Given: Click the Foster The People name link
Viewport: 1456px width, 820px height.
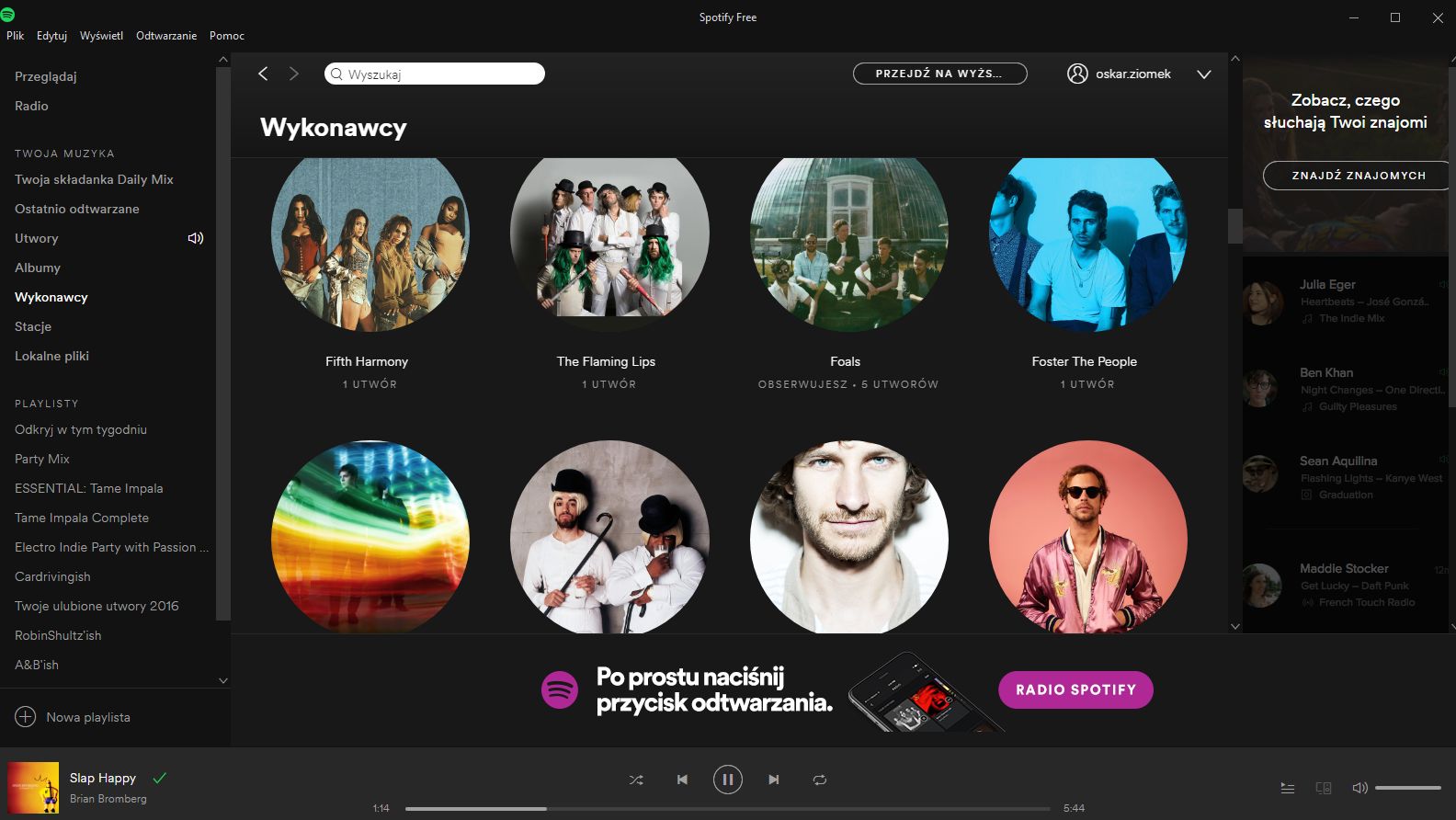Looking at the screenshot, I should [1085, 361].
